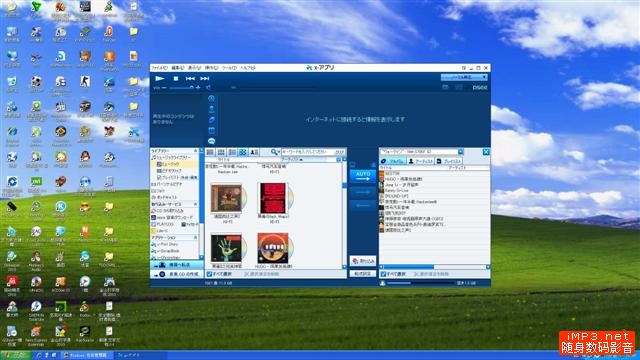
Task: Click the volume slider track
Action: point(181,88)
